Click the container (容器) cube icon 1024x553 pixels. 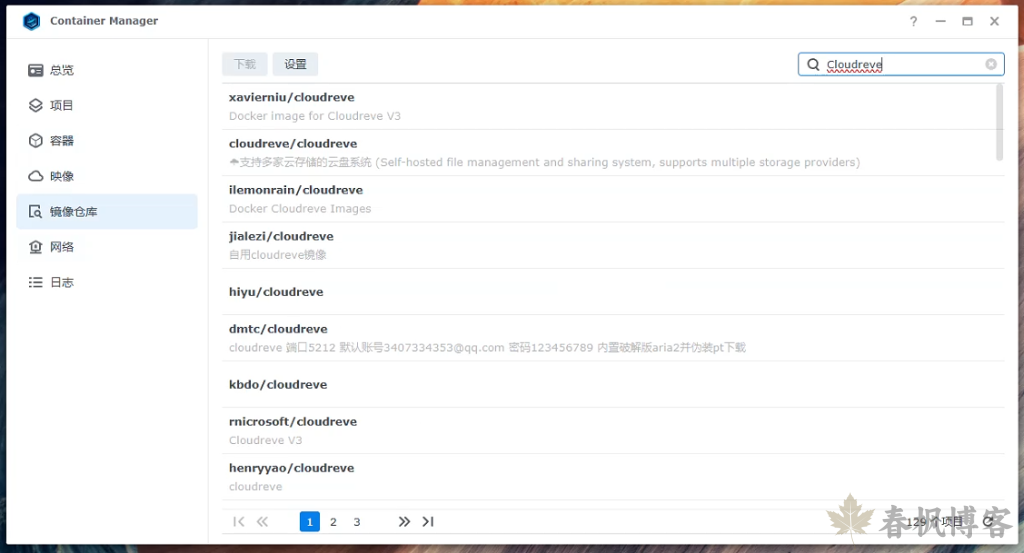pyautogui.click(x=35, y=140)
